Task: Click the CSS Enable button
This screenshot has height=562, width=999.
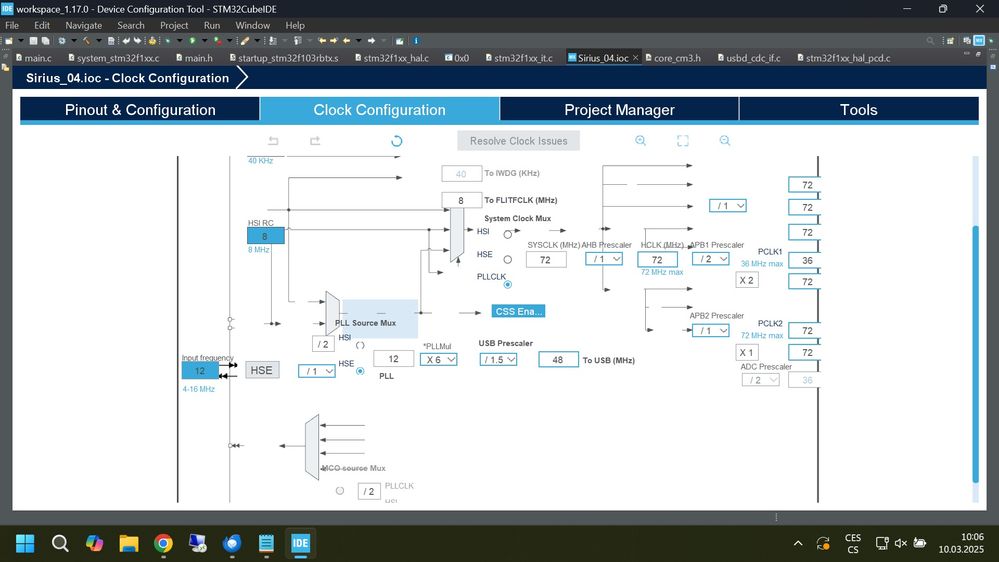Action: [519, 312]
